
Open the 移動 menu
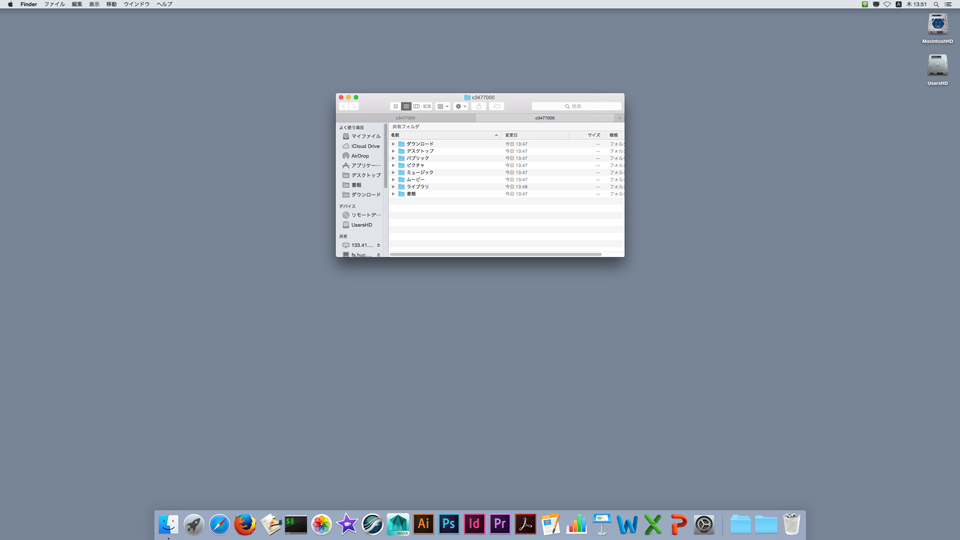(111, 4)
